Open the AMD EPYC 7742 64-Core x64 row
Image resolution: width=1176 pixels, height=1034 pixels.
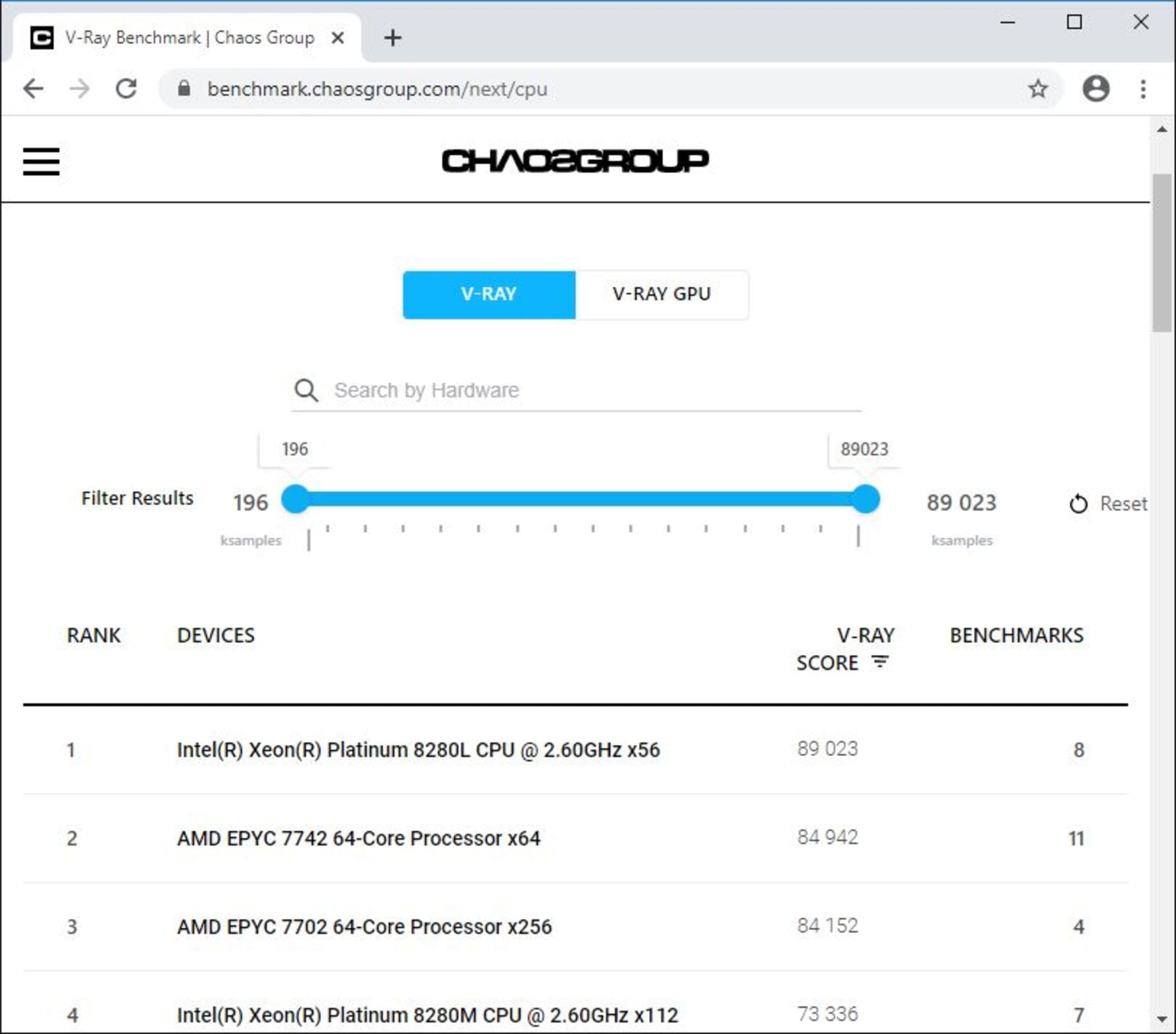click(576, 838)
